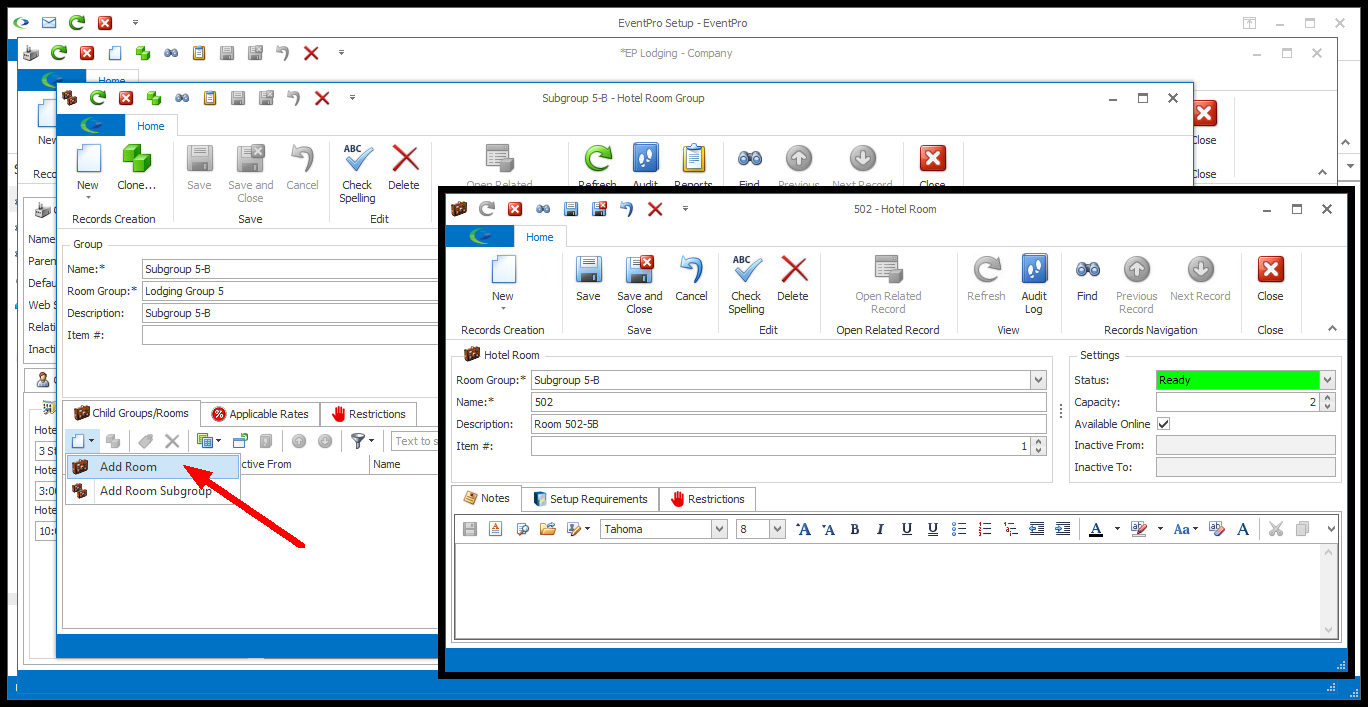Click Cancel in the Hotel Room ribbon
Image resolution: width=1368 pixels, height=707 pixels.
691,278
